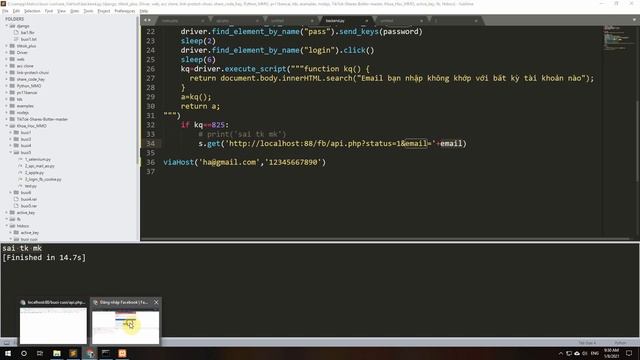640x360 pixels.
Task: Click the 'sai tk mk' output line
Action: coord(22,248)
